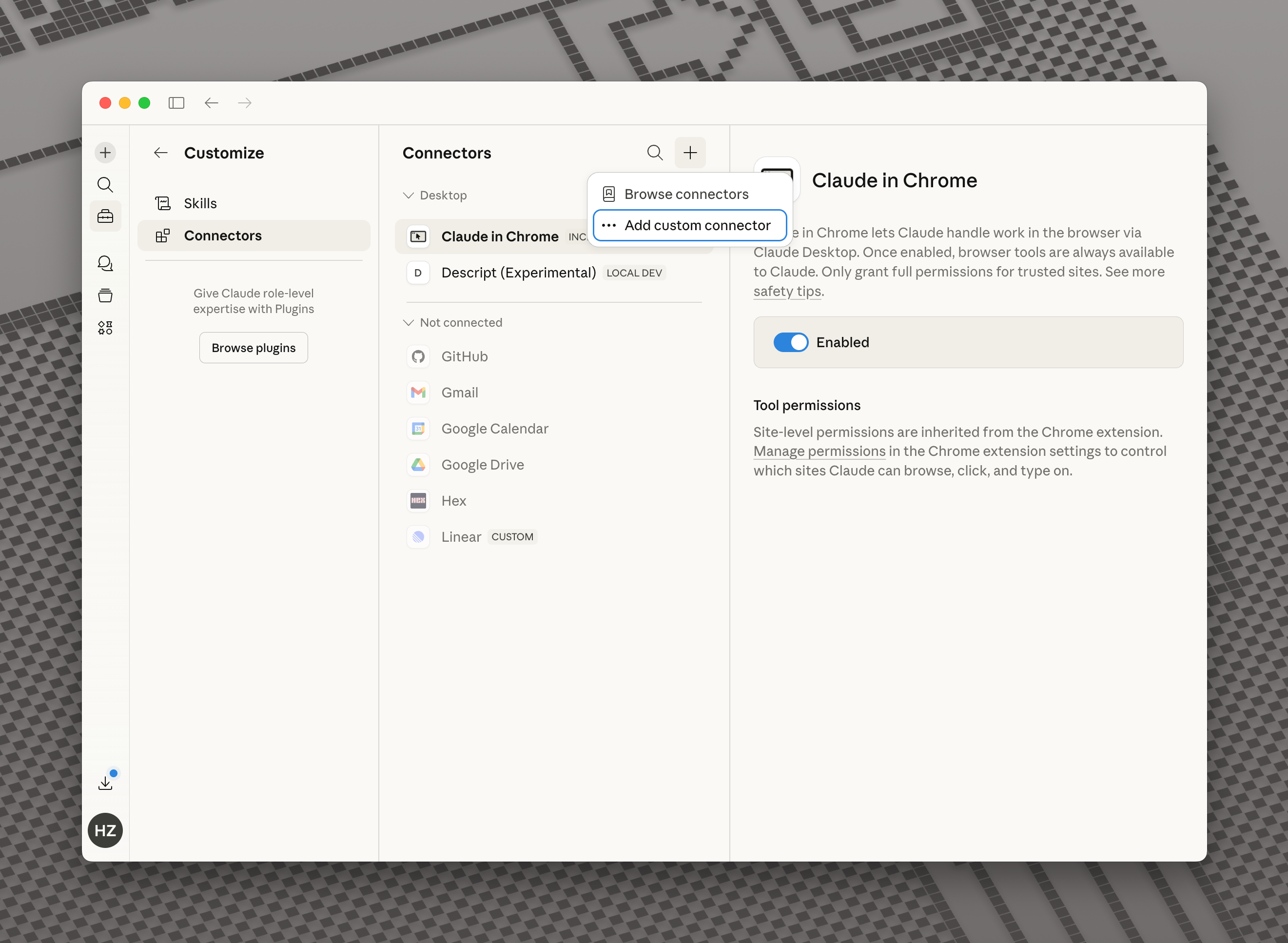Disable the Claude in Chrome Enabled toggle
The image size is (1288, 943).
point(791,342)
